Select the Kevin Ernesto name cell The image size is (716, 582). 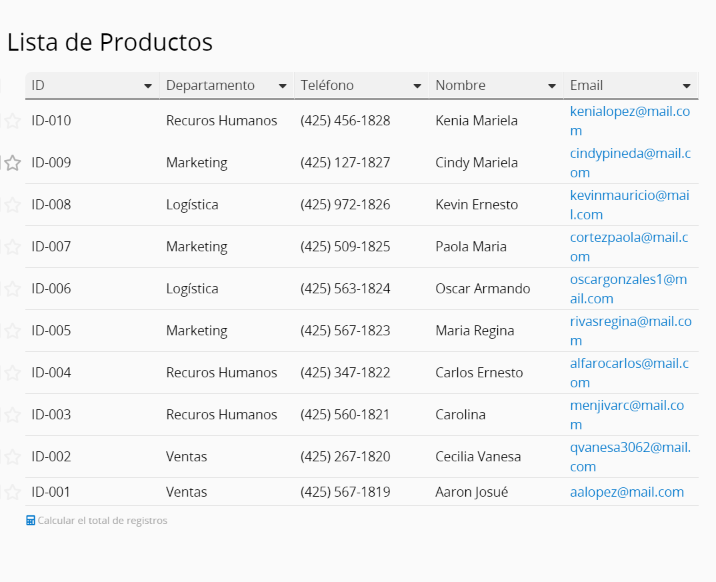pyautogui.click(x=496, y=204)
